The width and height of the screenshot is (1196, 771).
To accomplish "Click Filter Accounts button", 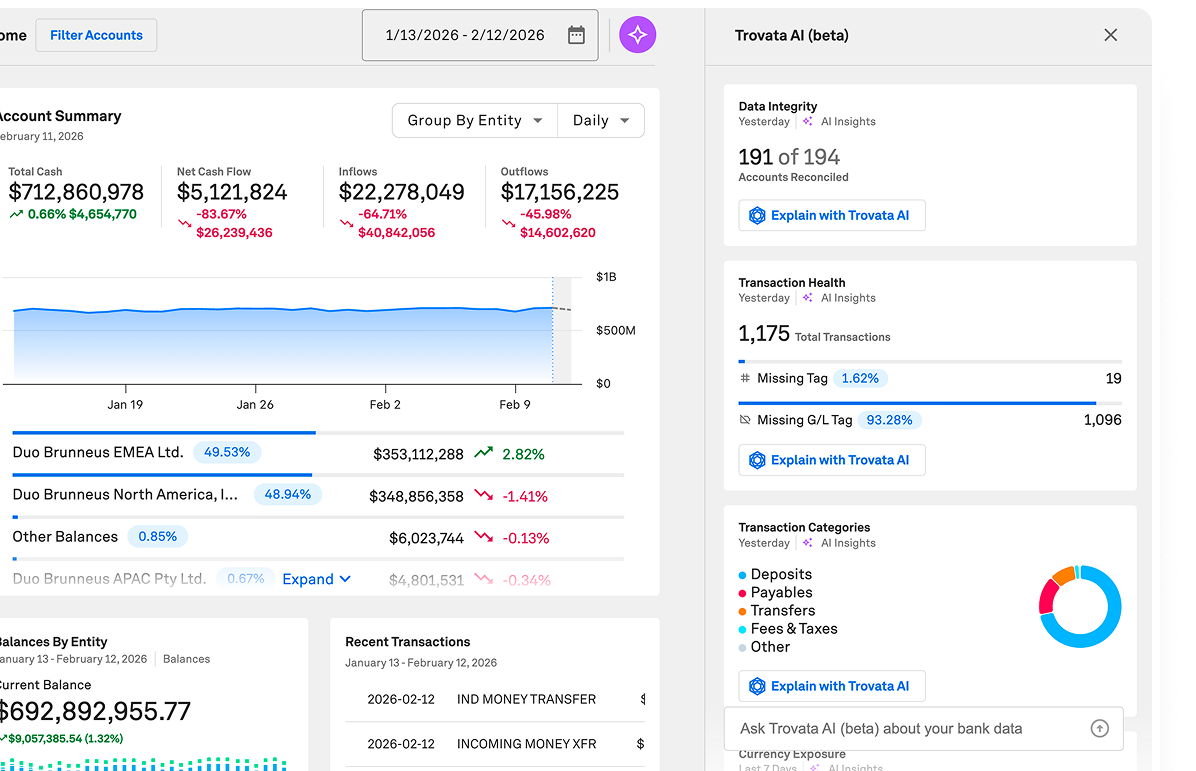I will coord(96,35).
